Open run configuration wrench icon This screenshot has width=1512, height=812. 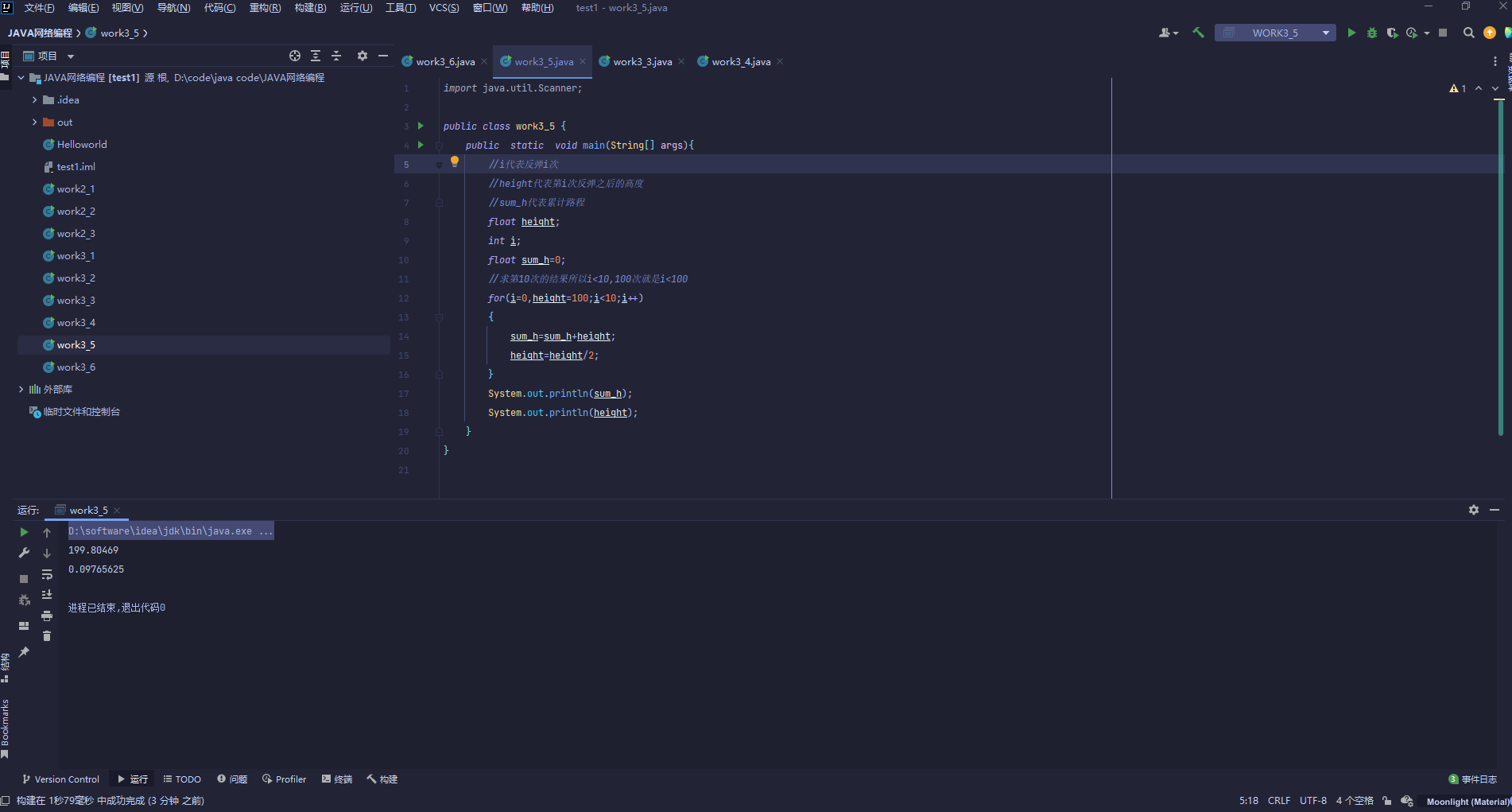point(24,553)
